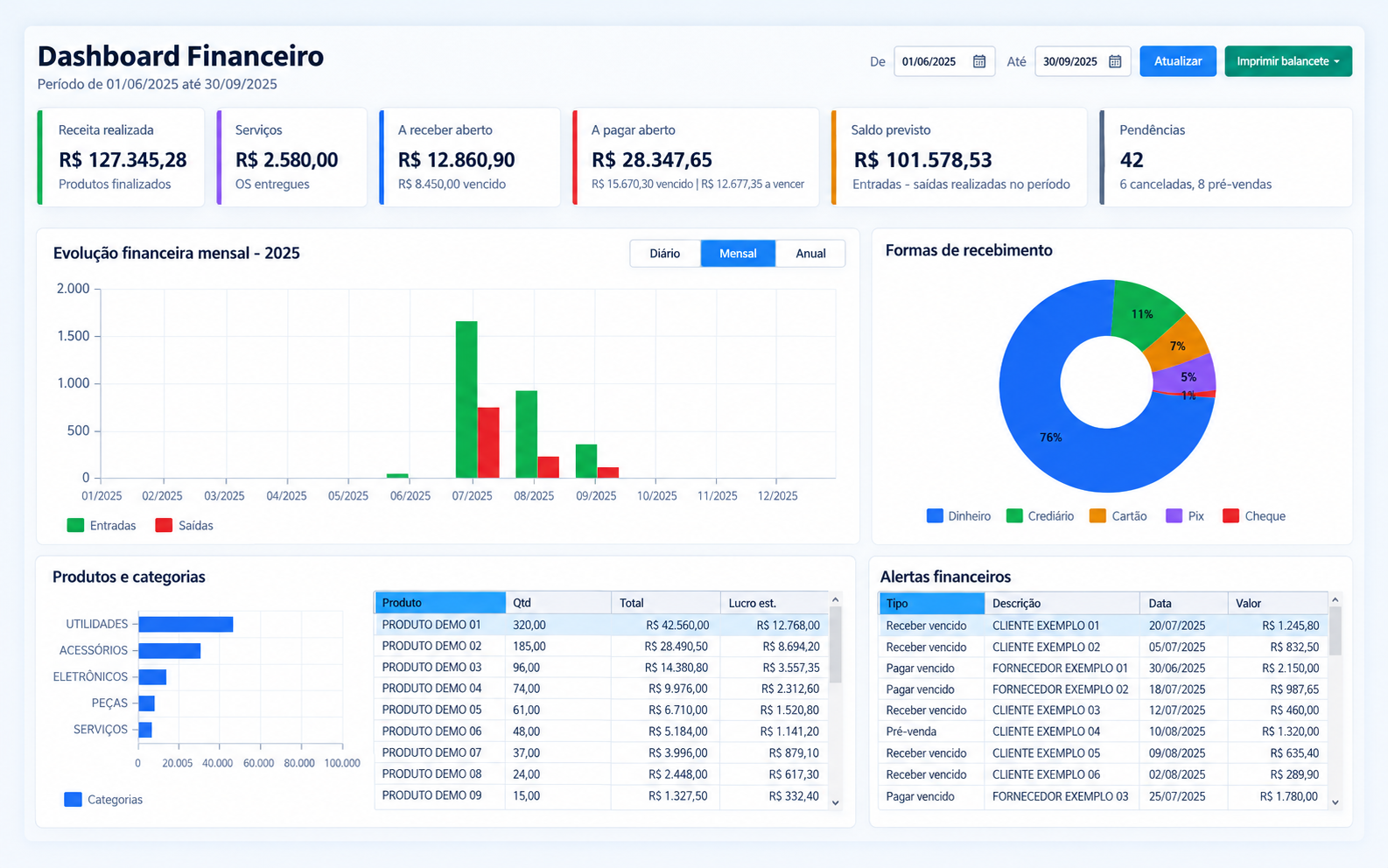Switch chart to Diário view

tap(665, 254)
